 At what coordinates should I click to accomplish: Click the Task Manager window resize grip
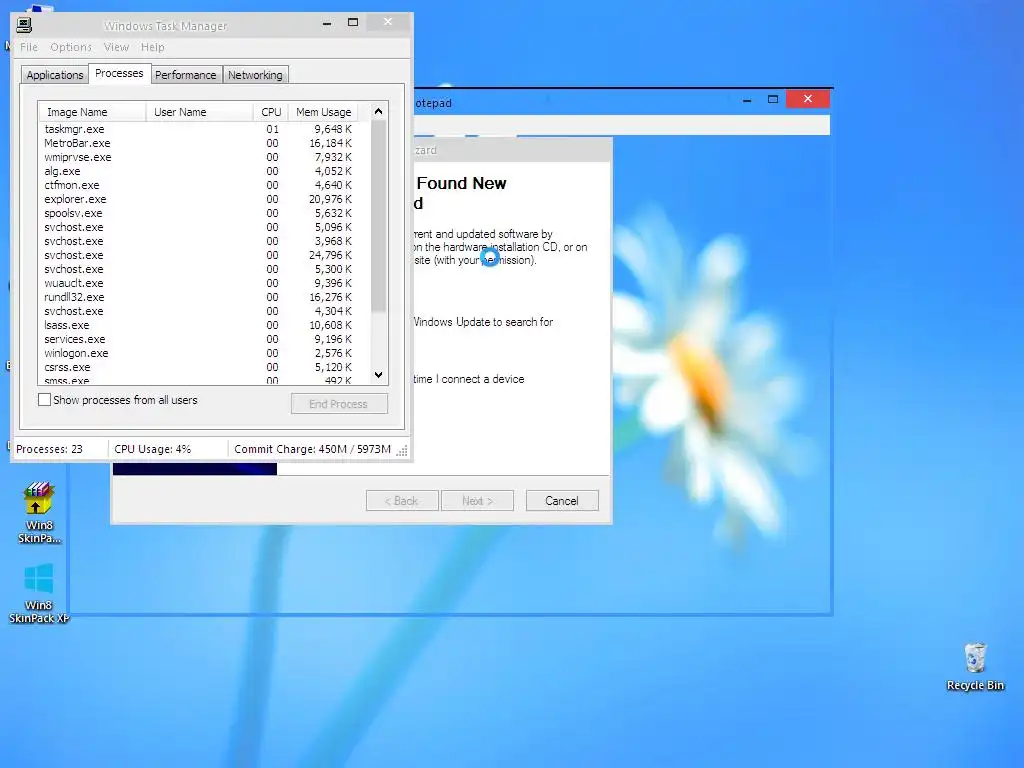(402, 450)
